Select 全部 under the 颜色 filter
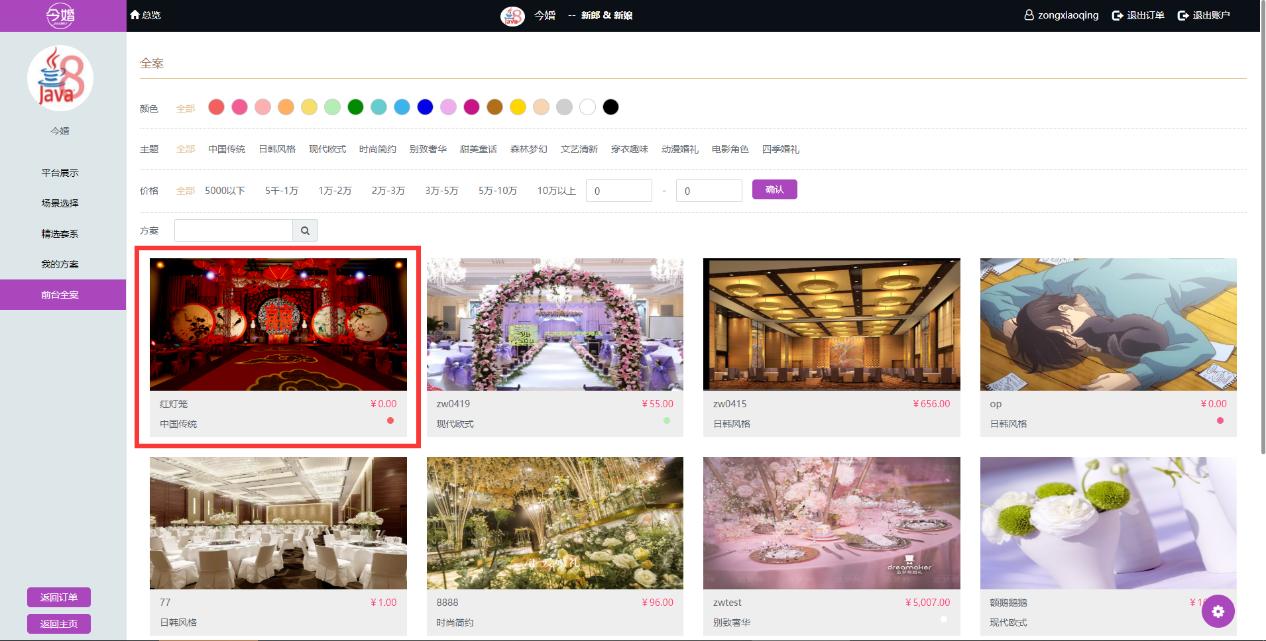The width and height of the screenshot is (1266, 641). [x=186, y=106]
